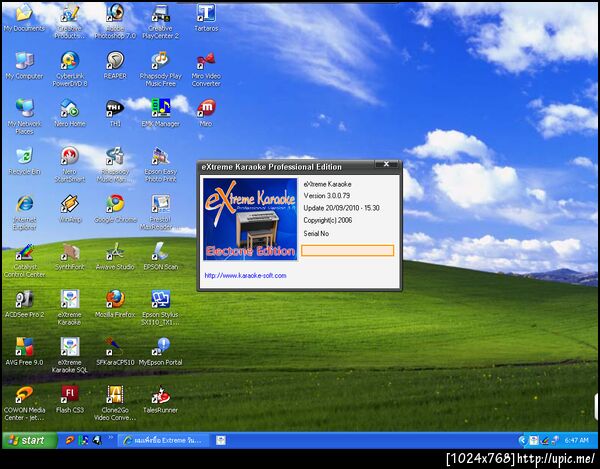The height and width of the screenshot is (469, 600).
Task: Open Flash CS3 shortcut
Action: 70,400
